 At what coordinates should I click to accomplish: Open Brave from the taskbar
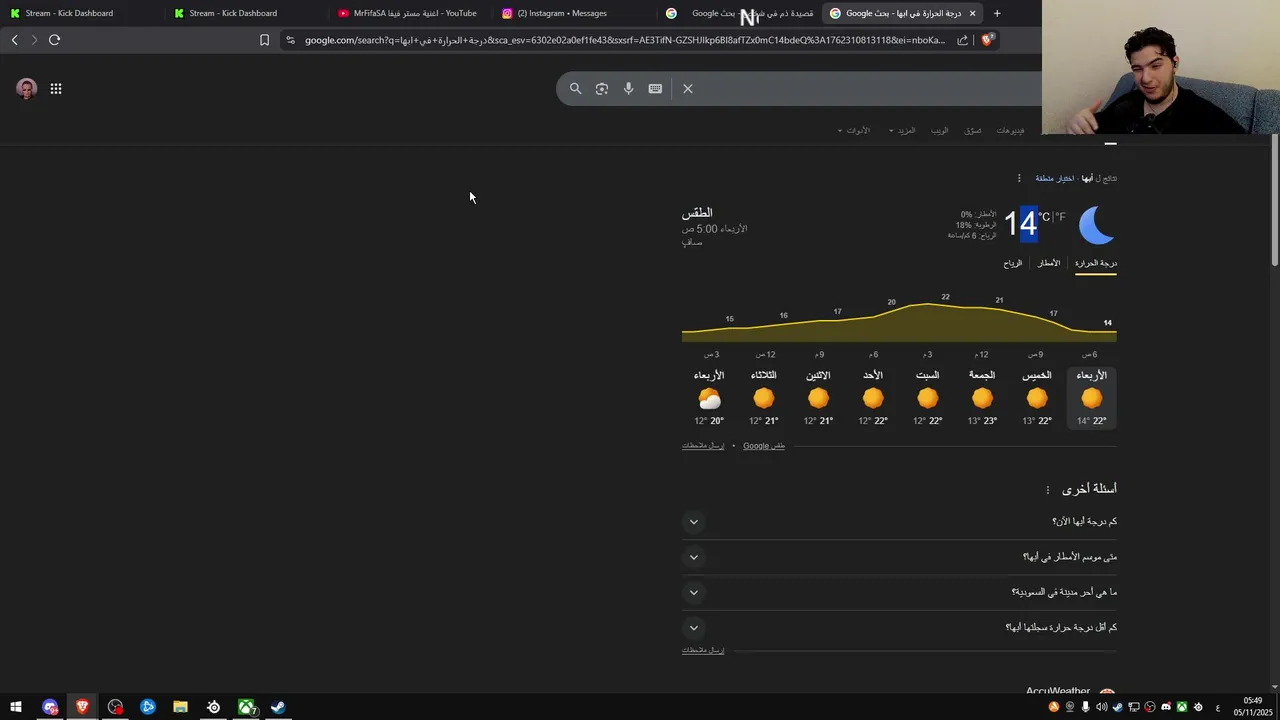click(82, 707)
